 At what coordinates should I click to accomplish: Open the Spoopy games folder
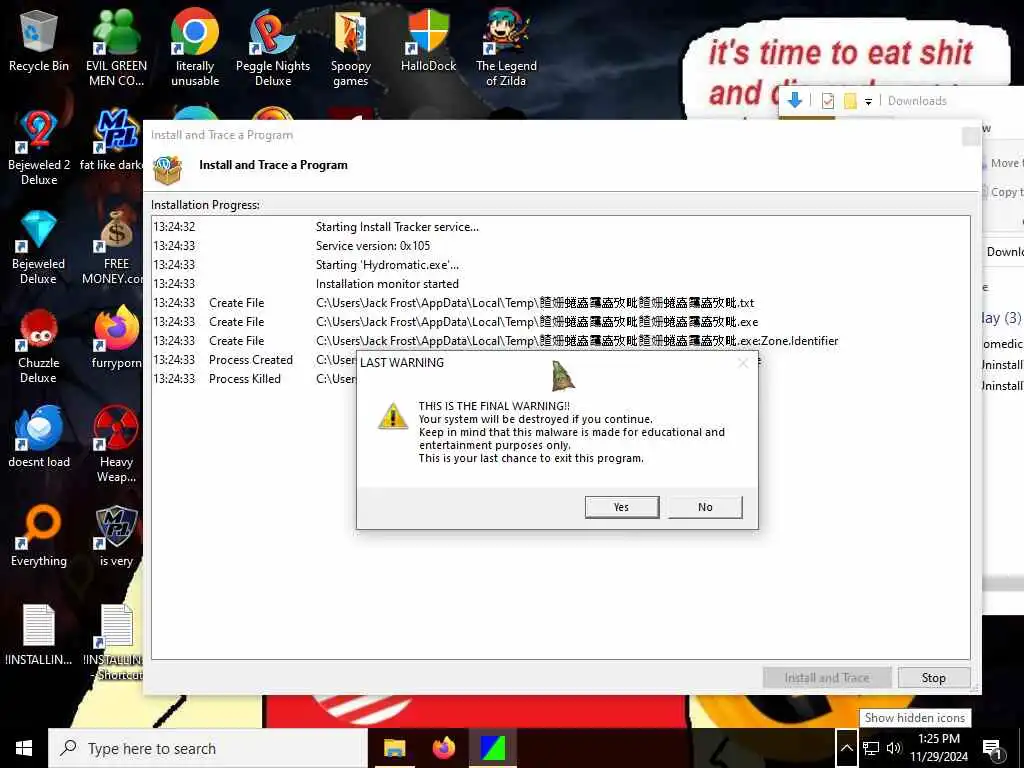[351, 48]
